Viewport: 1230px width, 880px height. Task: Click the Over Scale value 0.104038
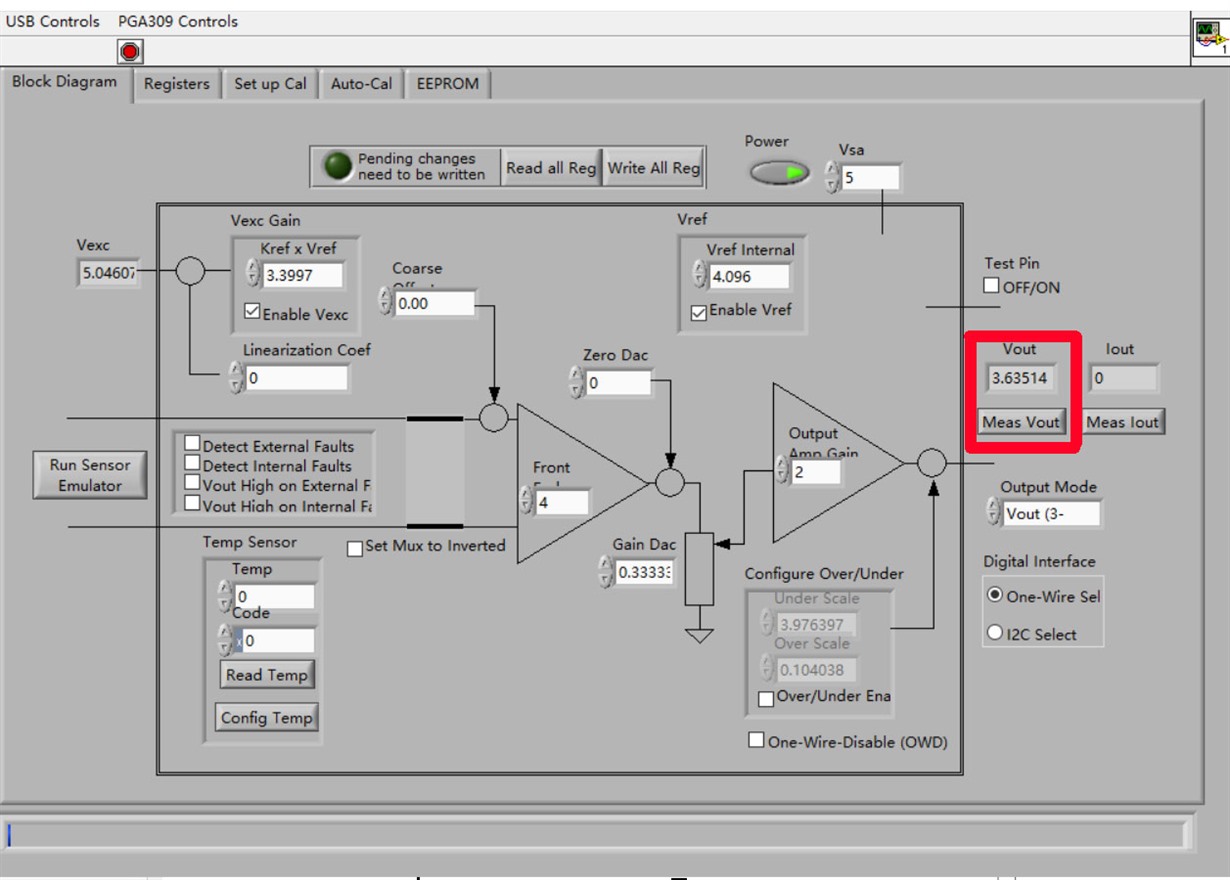click(816, 669)
